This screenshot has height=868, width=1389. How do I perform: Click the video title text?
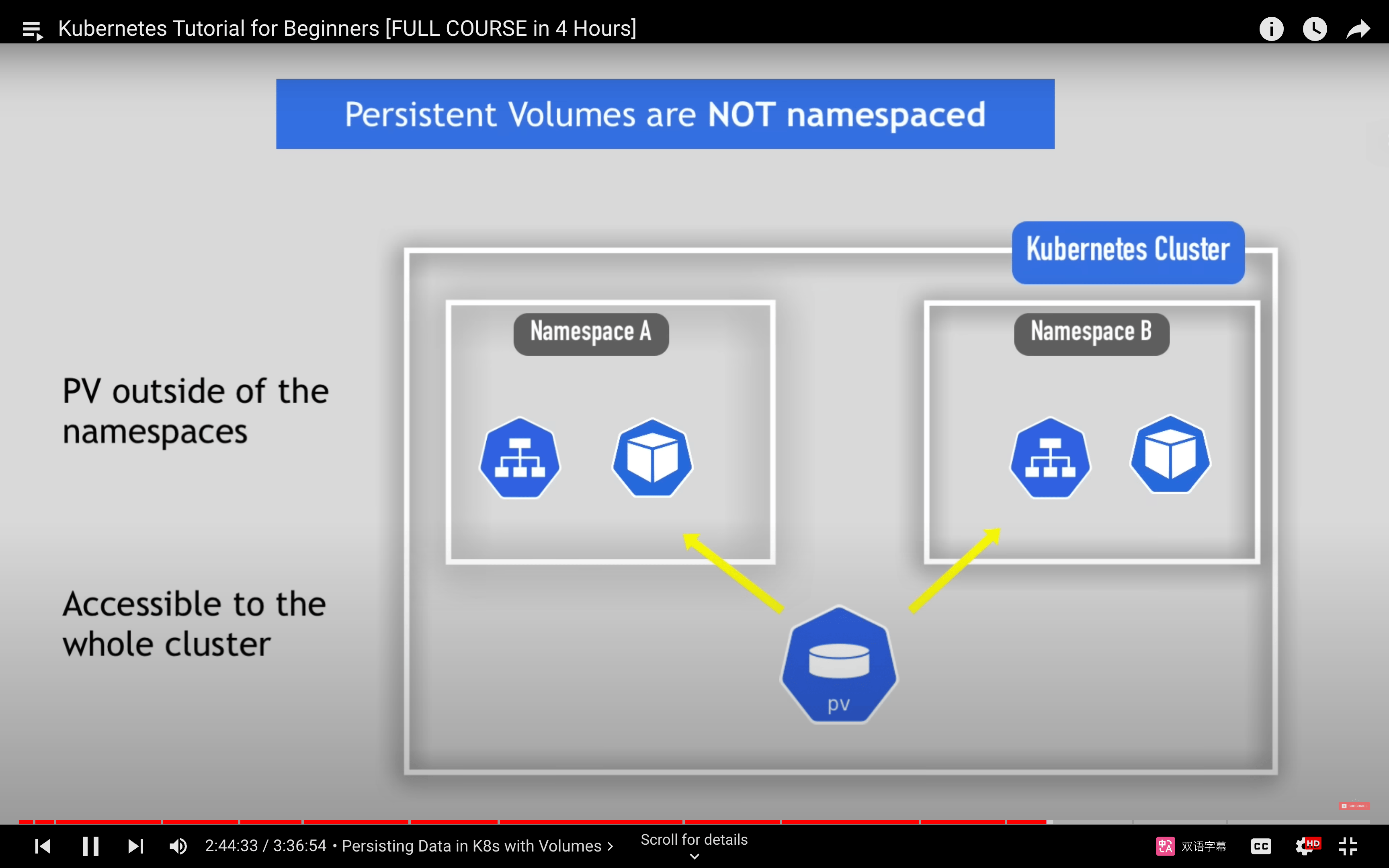[x=347, y=29]
